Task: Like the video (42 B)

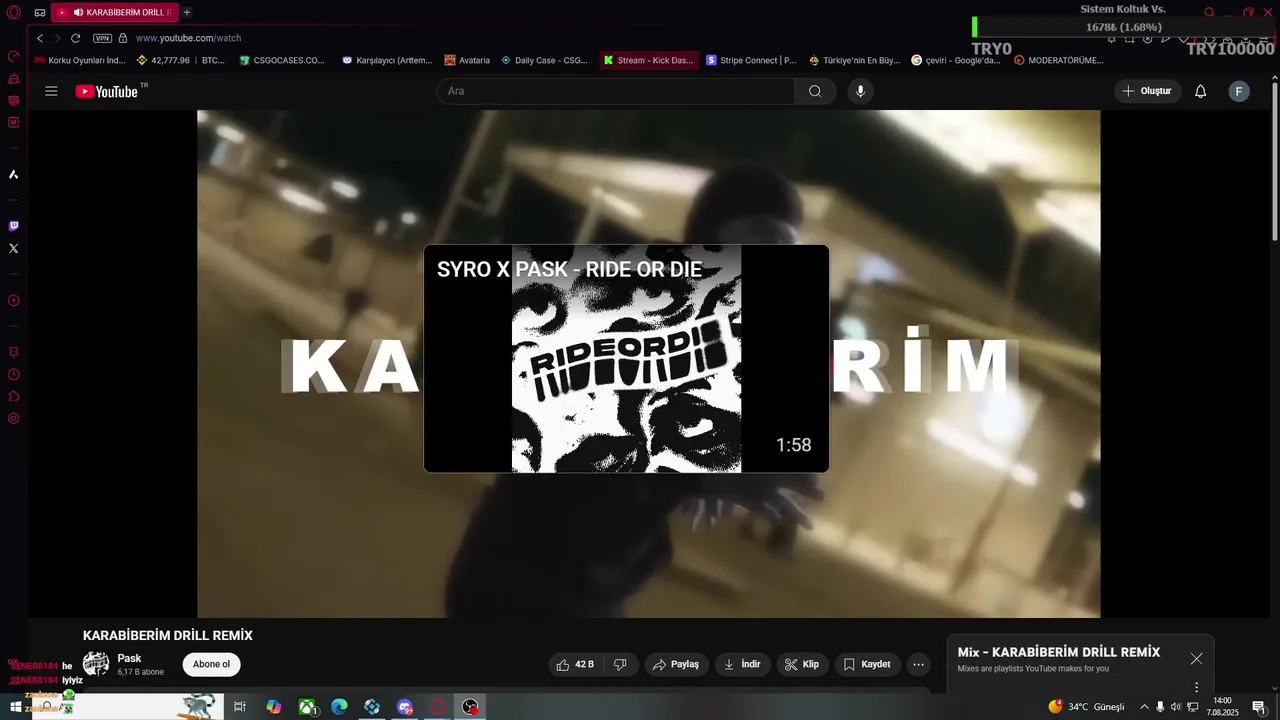Action: [x=575, y=664]
